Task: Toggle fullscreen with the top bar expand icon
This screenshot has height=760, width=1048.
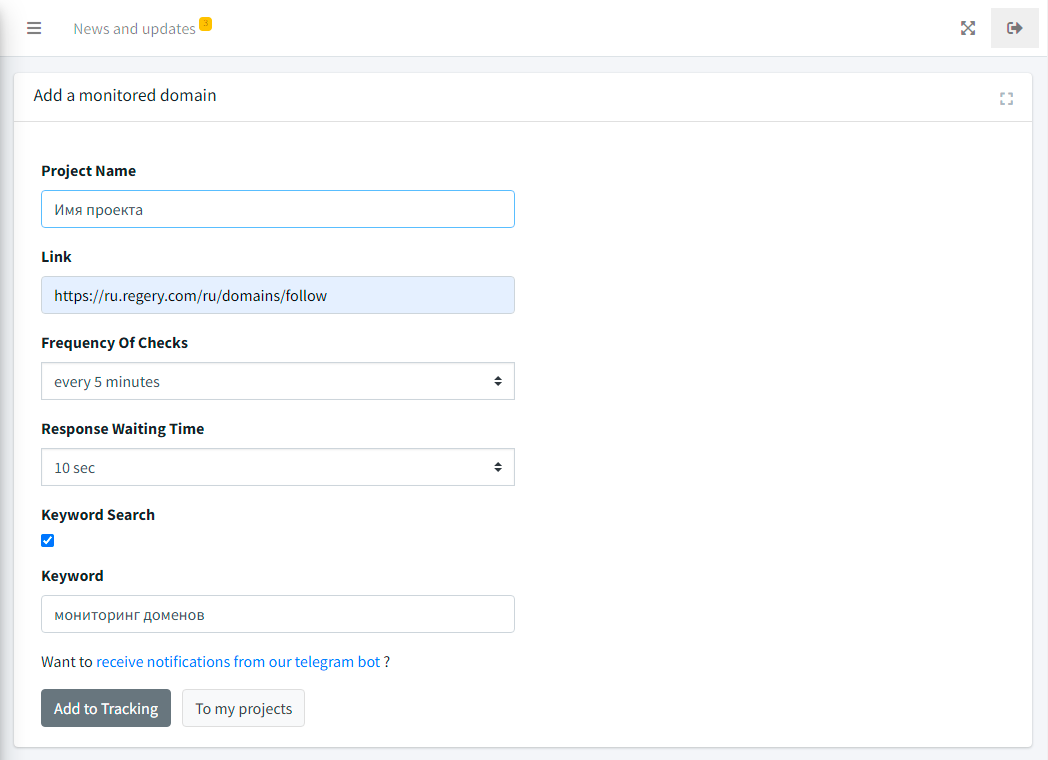Action: coord(967,28)
